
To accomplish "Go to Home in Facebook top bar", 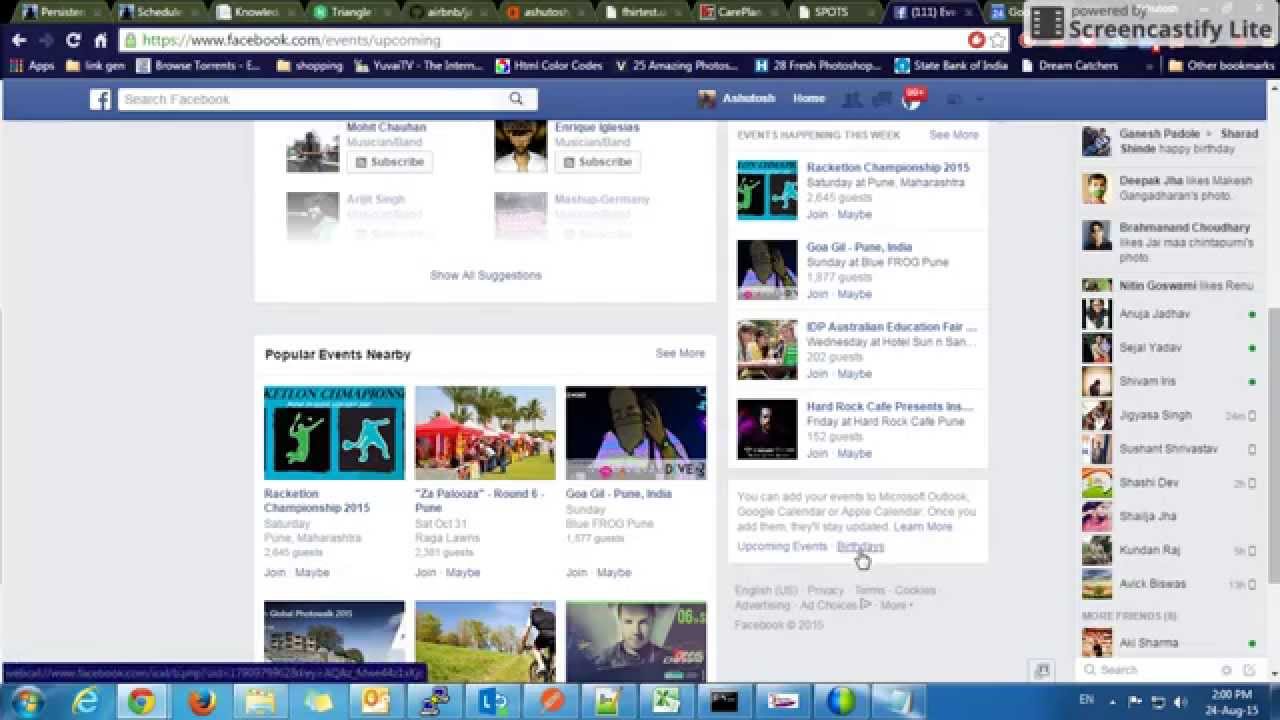I will click(809, 99).
